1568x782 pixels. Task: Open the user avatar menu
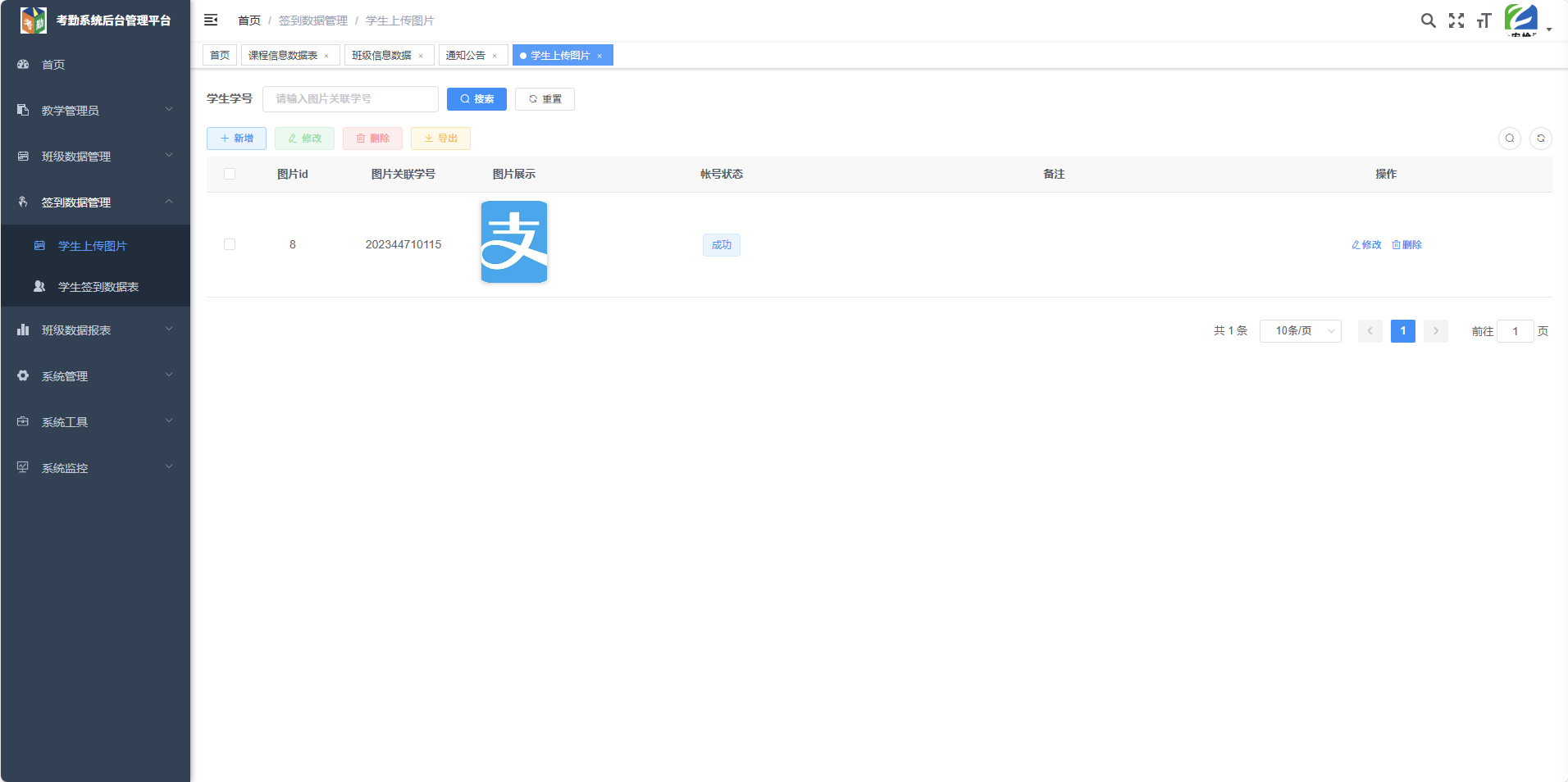pos(1521,20)
